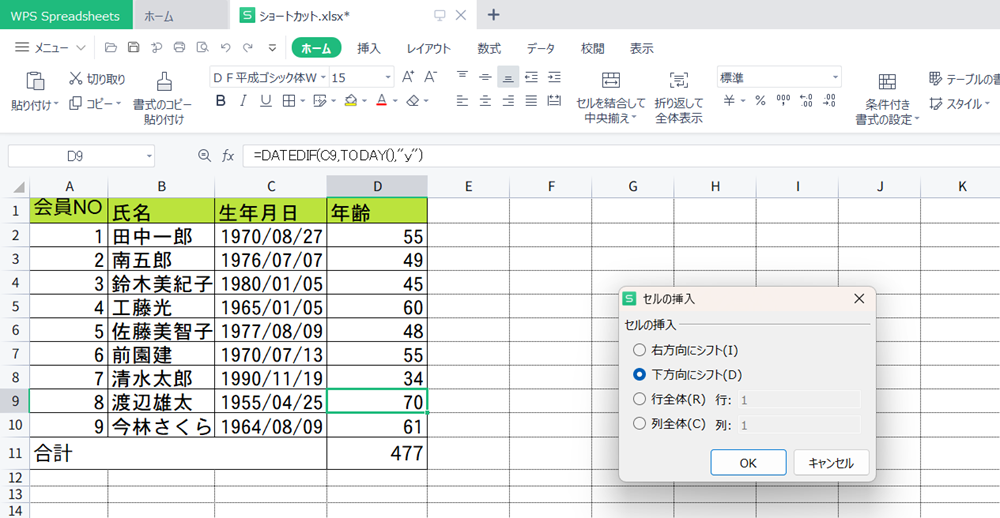Image resolution: width=1000 pixels, height=518 pixels.
Task: Align text to top of cell
Action: [462, 77]
